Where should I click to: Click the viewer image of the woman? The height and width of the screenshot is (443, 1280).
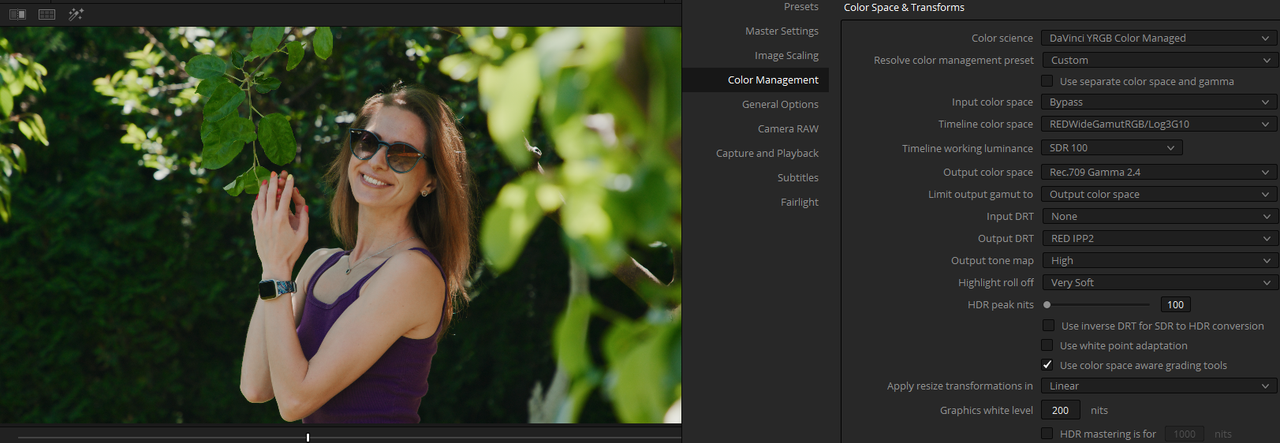[340, 225]
